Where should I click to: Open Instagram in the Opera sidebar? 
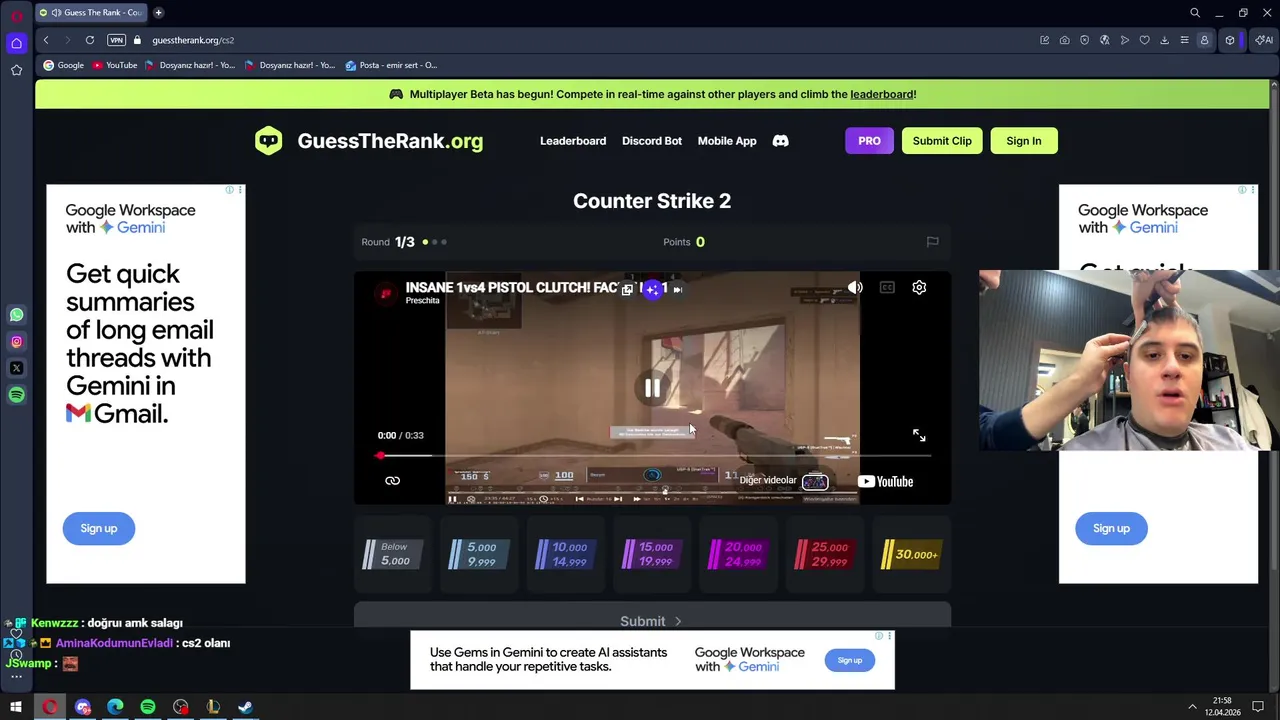pos(16,342)
